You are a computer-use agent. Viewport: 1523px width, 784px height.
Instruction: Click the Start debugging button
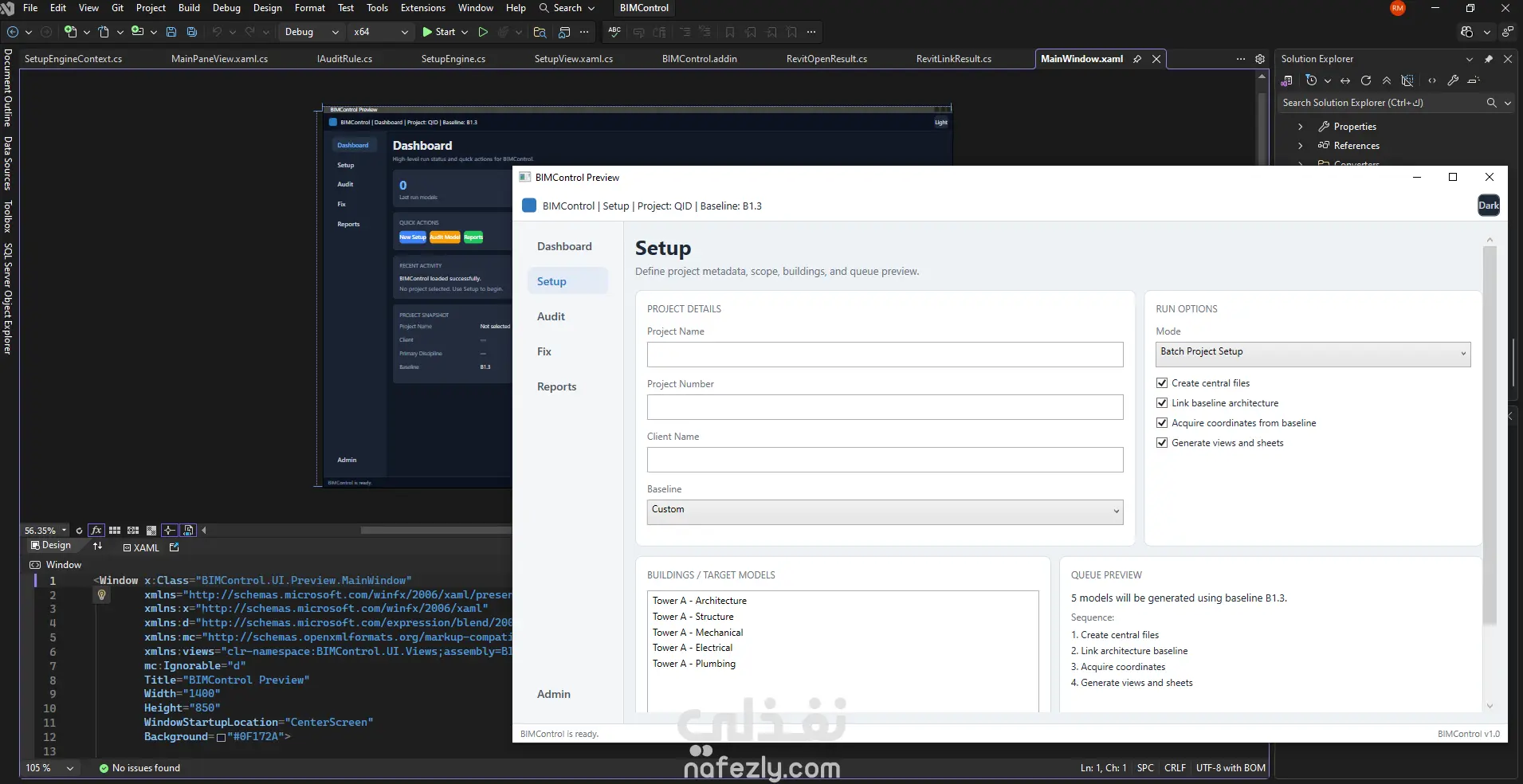[438, 32]
